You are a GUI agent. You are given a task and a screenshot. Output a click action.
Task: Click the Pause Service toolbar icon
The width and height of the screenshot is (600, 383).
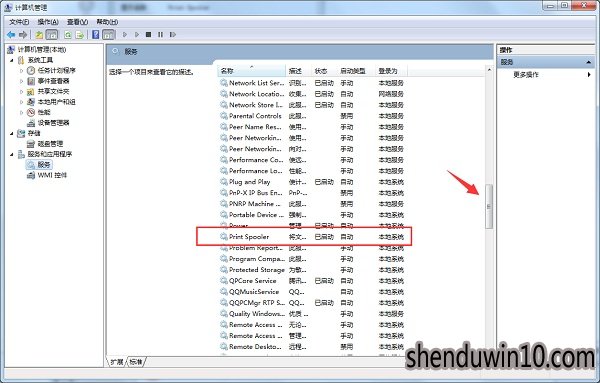[x=160, y=35]
